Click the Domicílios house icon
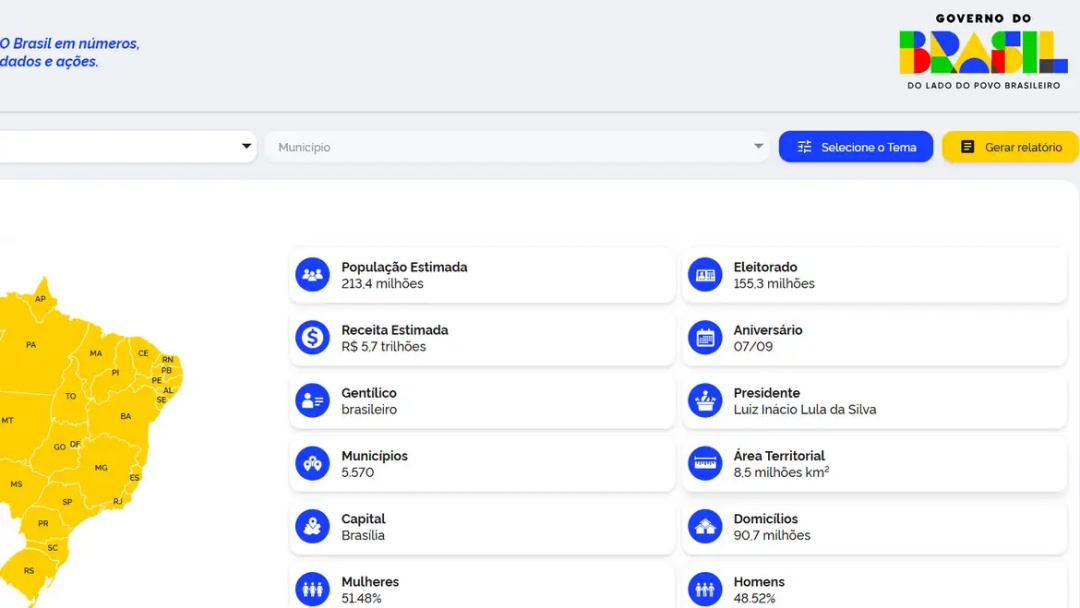Viewport: 1080px width, 608px height. [x=705, y=526]
